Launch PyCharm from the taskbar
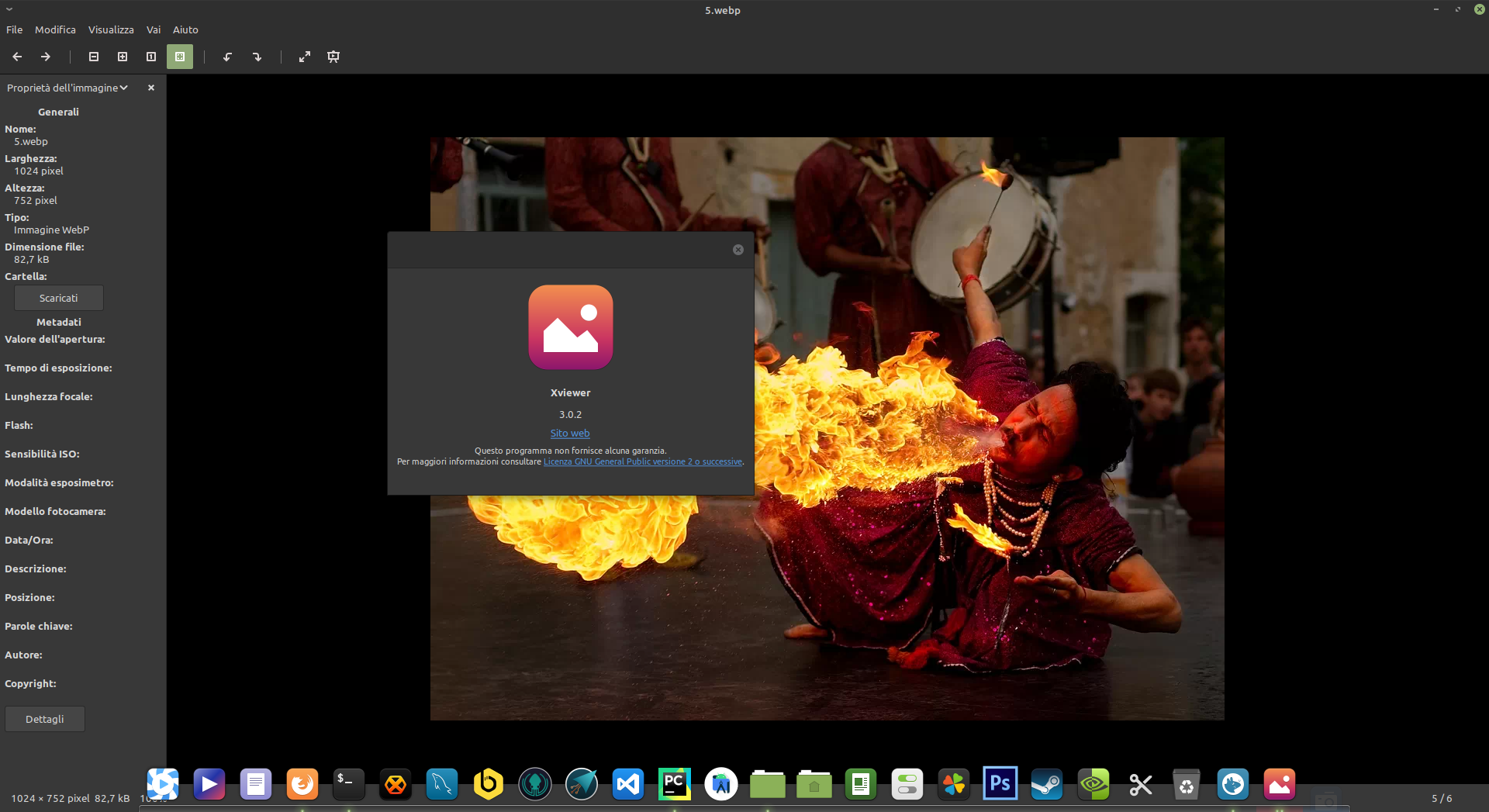Screen dimensions: 1489x812 (x=674, y=784)
